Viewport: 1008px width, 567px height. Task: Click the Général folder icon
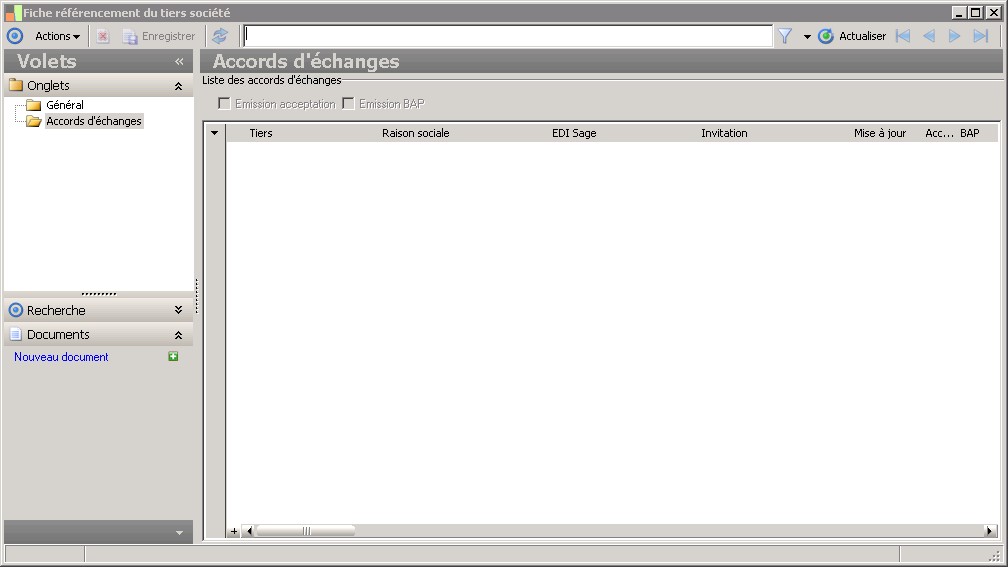pyautogui.click(x=33, y=105)
